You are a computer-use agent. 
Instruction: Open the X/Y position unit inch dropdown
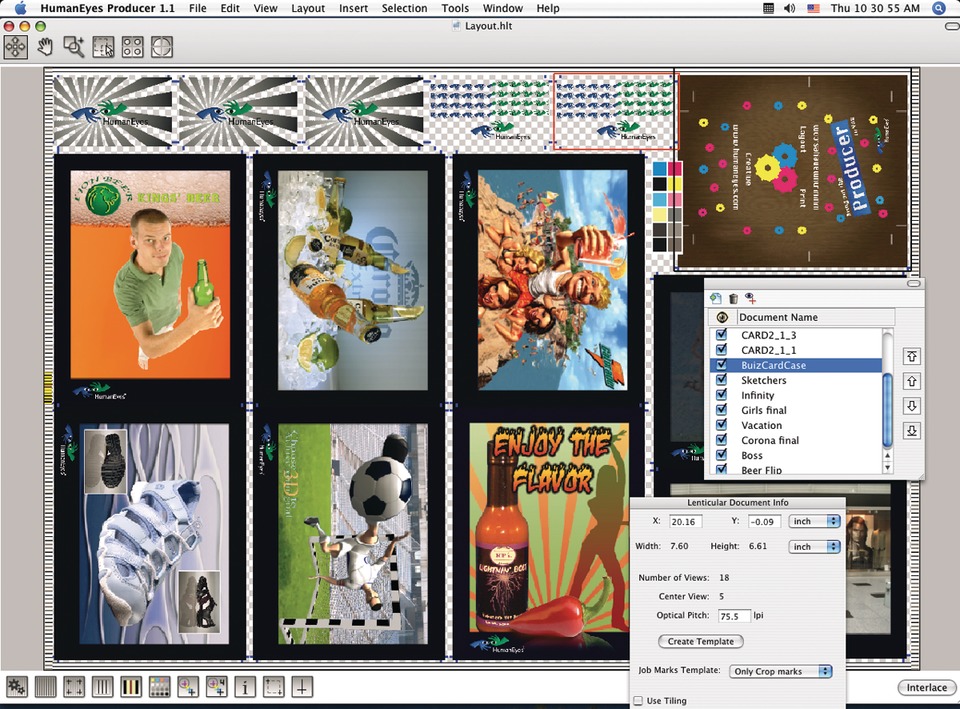tap(814, 521)
